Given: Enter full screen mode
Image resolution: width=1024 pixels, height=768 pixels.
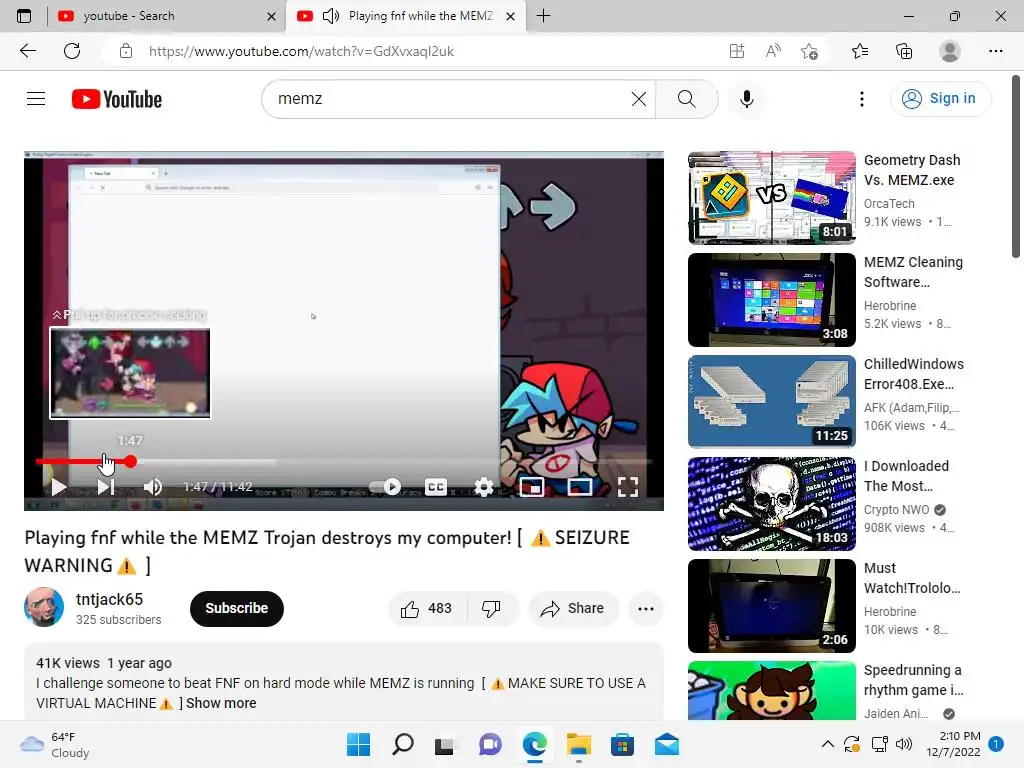Looking at the screenshot, I should [x=628, y=487].
